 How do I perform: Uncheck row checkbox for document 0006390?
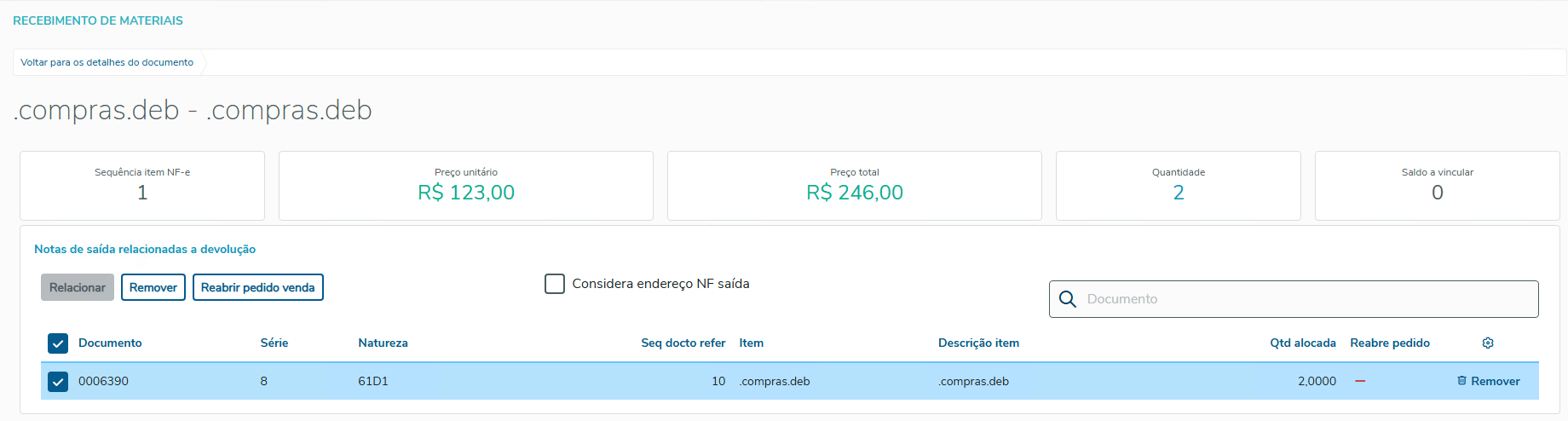[x=58, y=382]
